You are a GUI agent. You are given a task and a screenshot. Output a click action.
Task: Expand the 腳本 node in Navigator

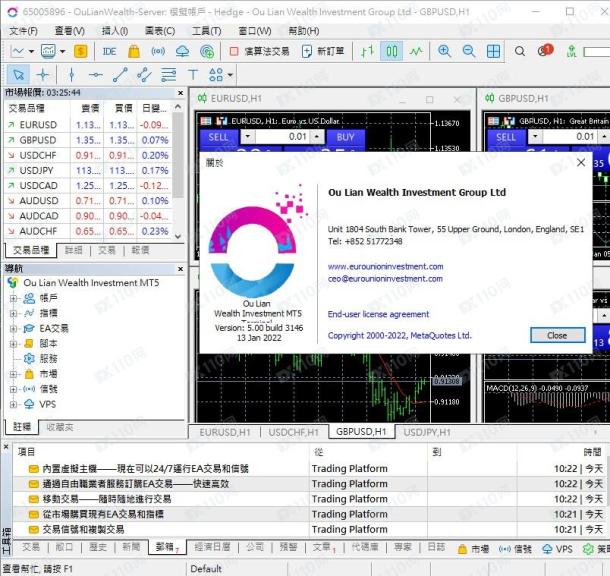[x=13, y=344]
